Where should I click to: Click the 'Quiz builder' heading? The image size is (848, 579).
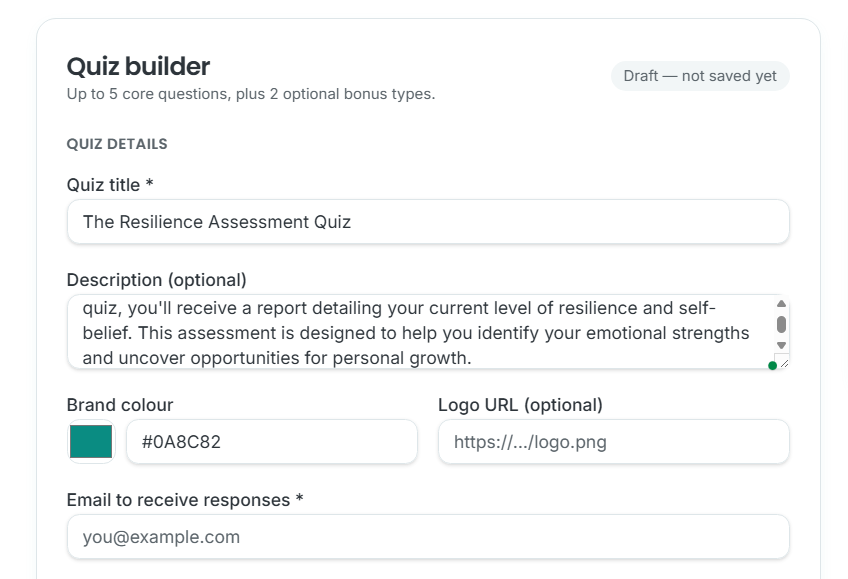(x=138, y=66)
